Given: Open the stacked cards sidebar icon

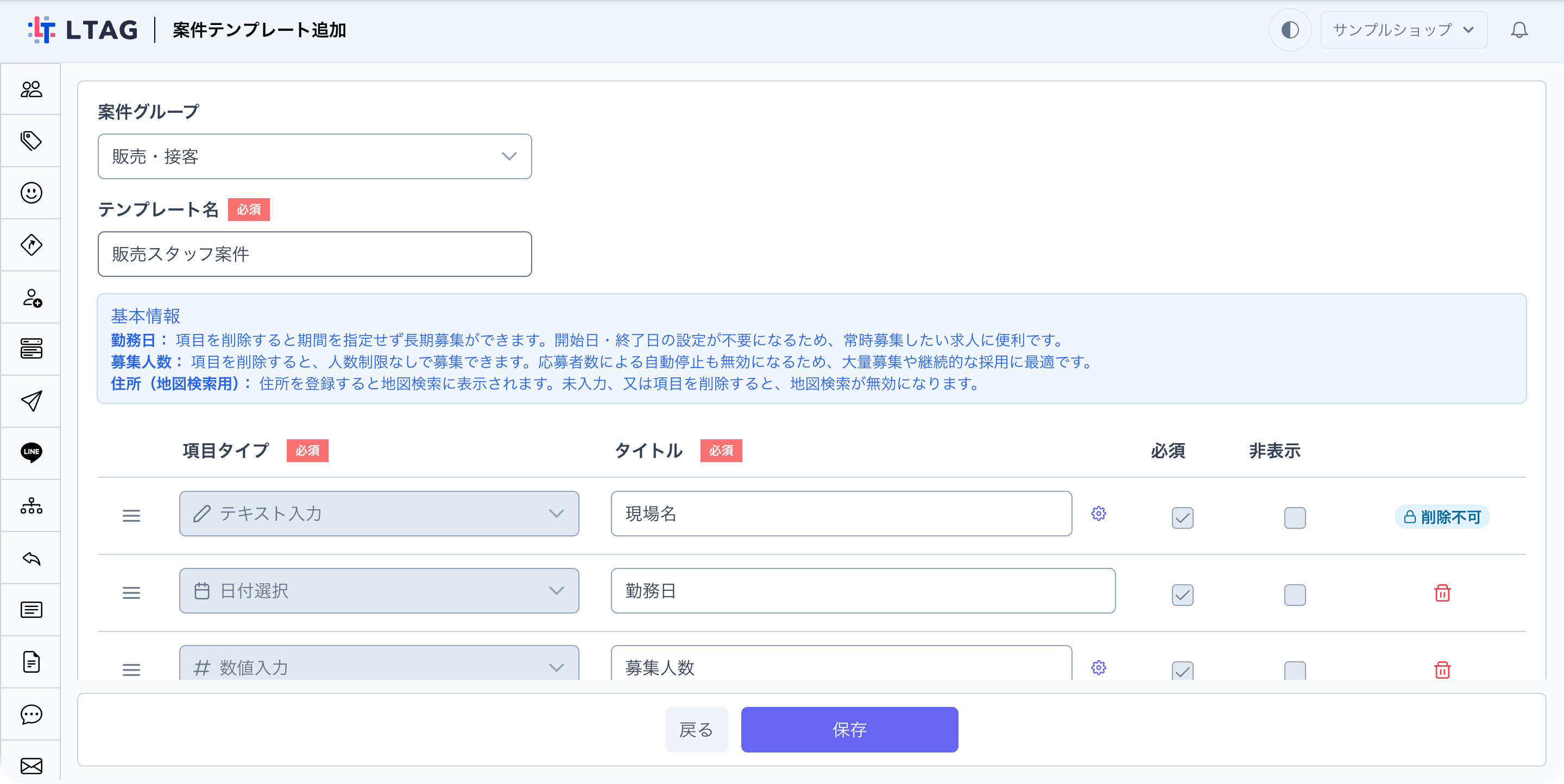Looking at the screenshot, I should pyautogui.click(x=31, y=349).
